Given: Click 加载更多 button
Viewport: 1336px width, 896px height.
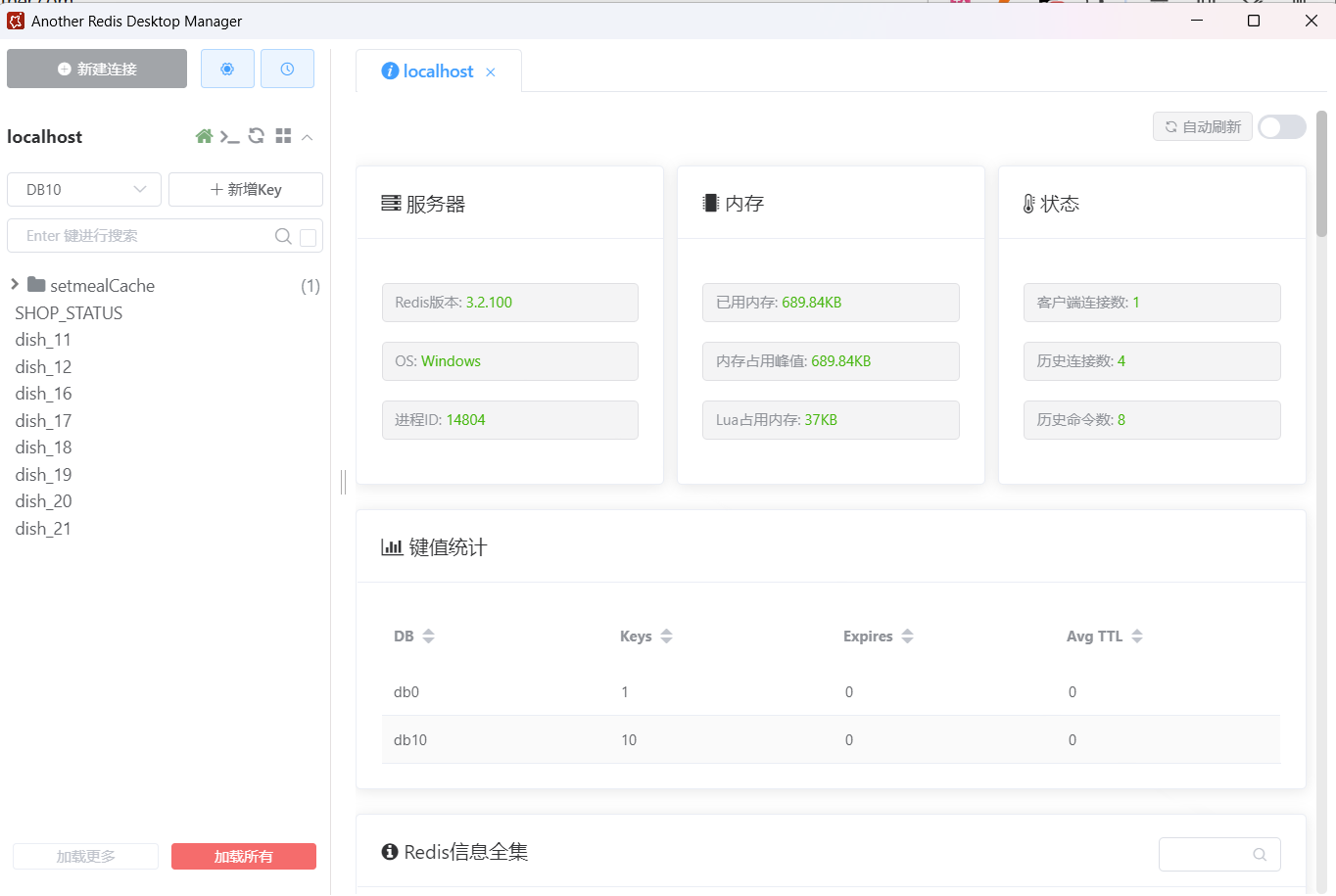Looking at the screenshot, I should coord(85,856).
